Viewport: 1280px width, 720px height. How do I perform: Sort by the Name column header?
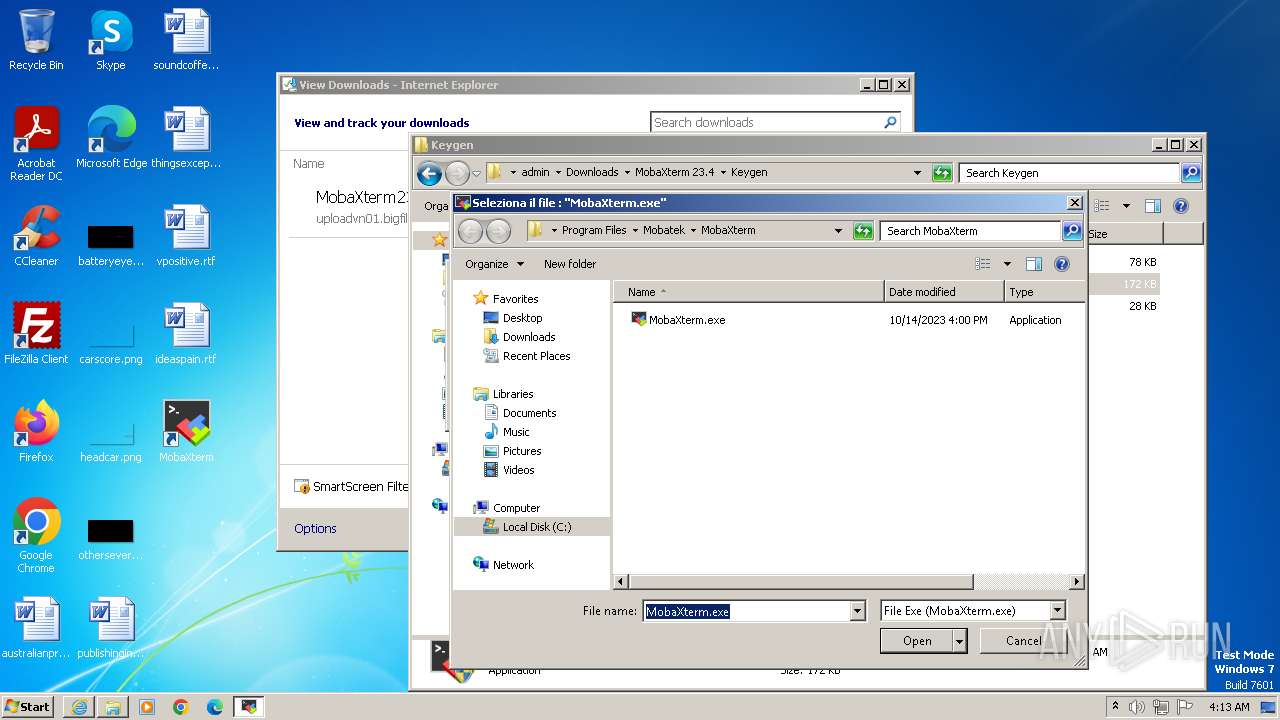pyautogui.click(x=748, y=292)
